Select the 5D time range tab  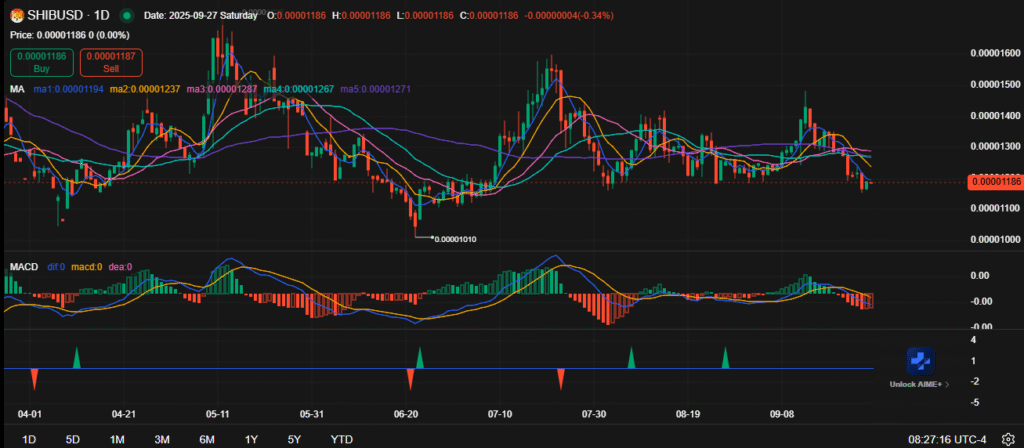point(72,440)
